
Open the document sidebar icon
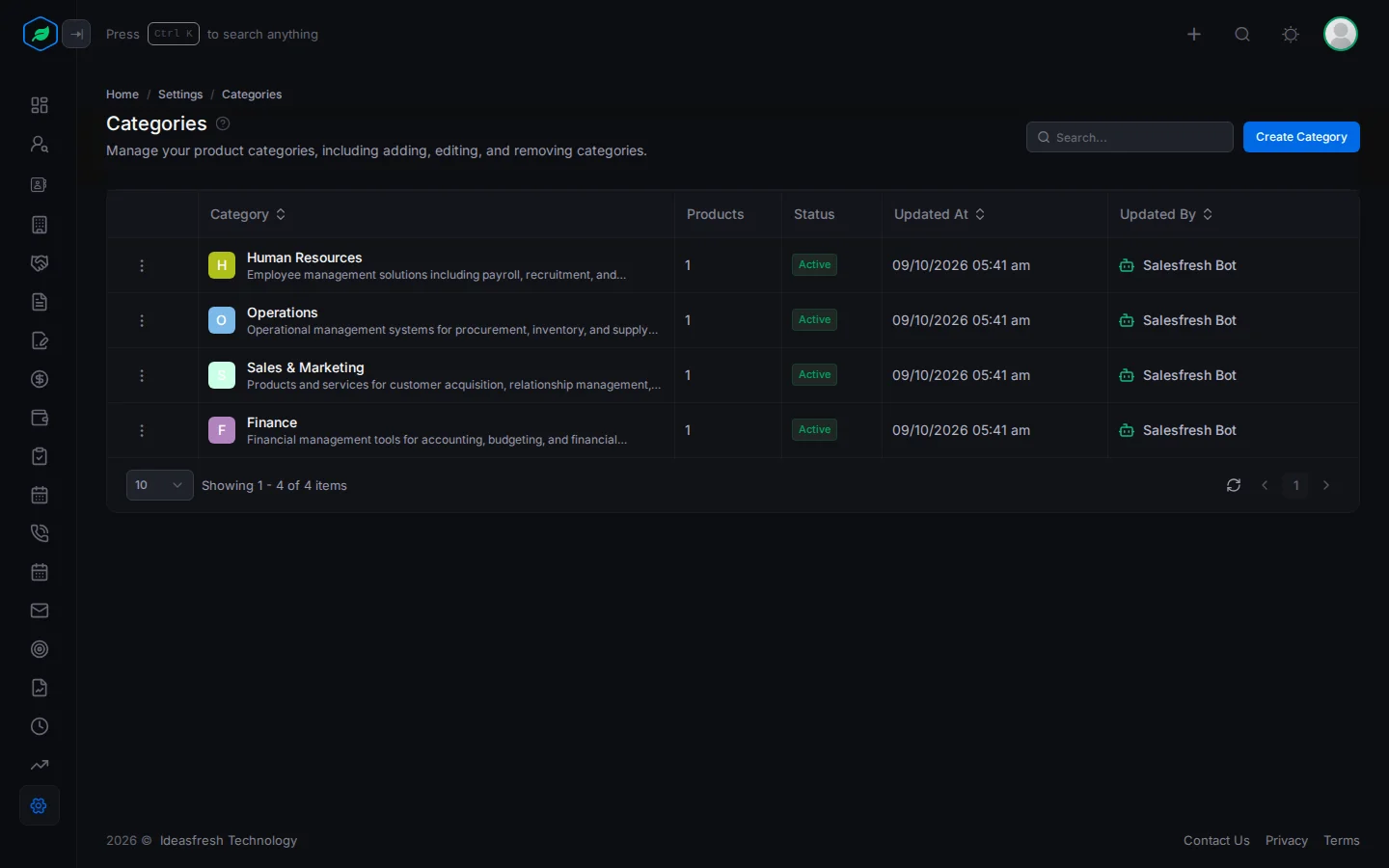(x=40, y=302)
